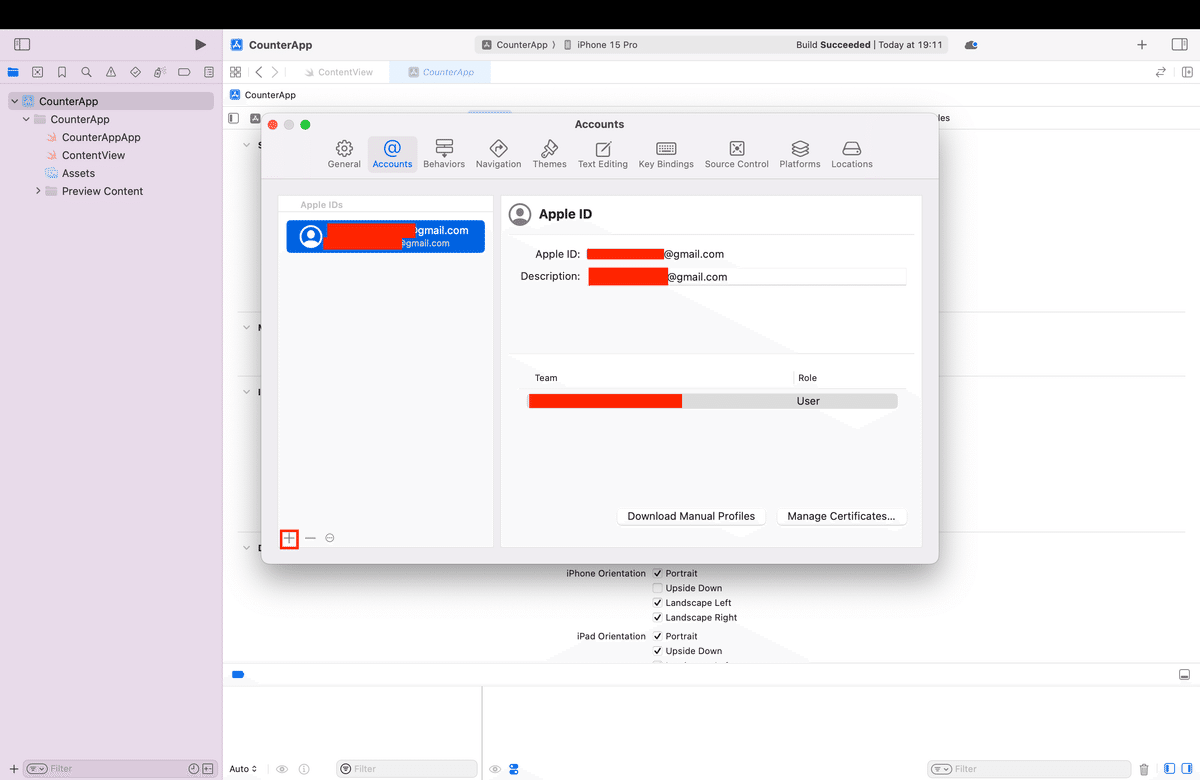The height and width of the screenshot is (780, 1200).
Task: Open the Source Control settings tab
Action: pyautogui.click(x=737, y=154)
